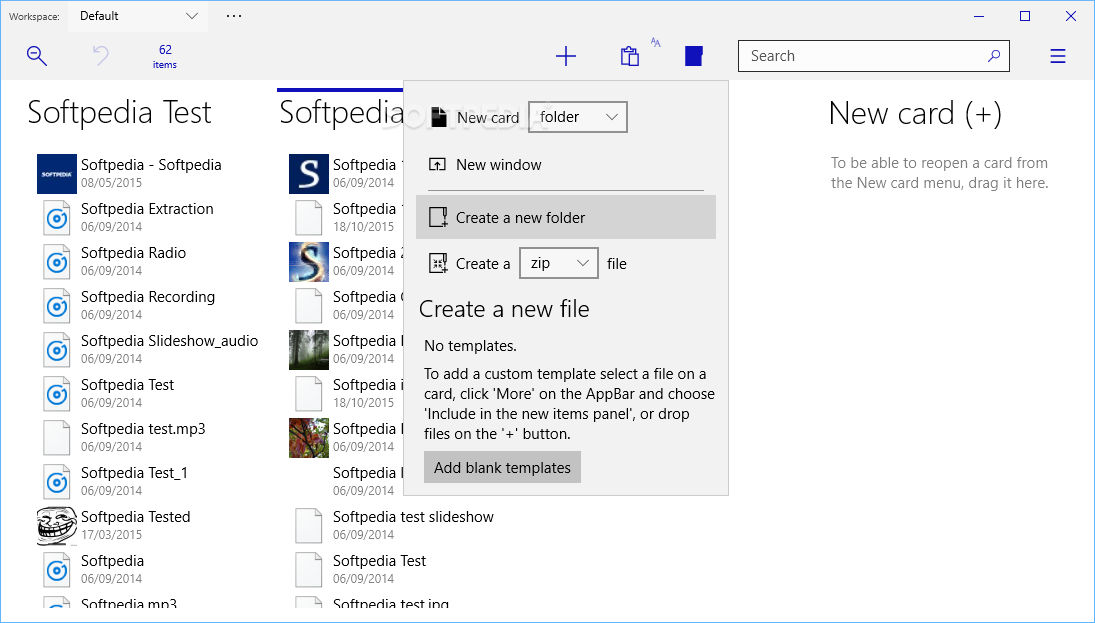Select Softpedia test slideshow file icon
The image size is (1095, 623).
click(309, 526)
